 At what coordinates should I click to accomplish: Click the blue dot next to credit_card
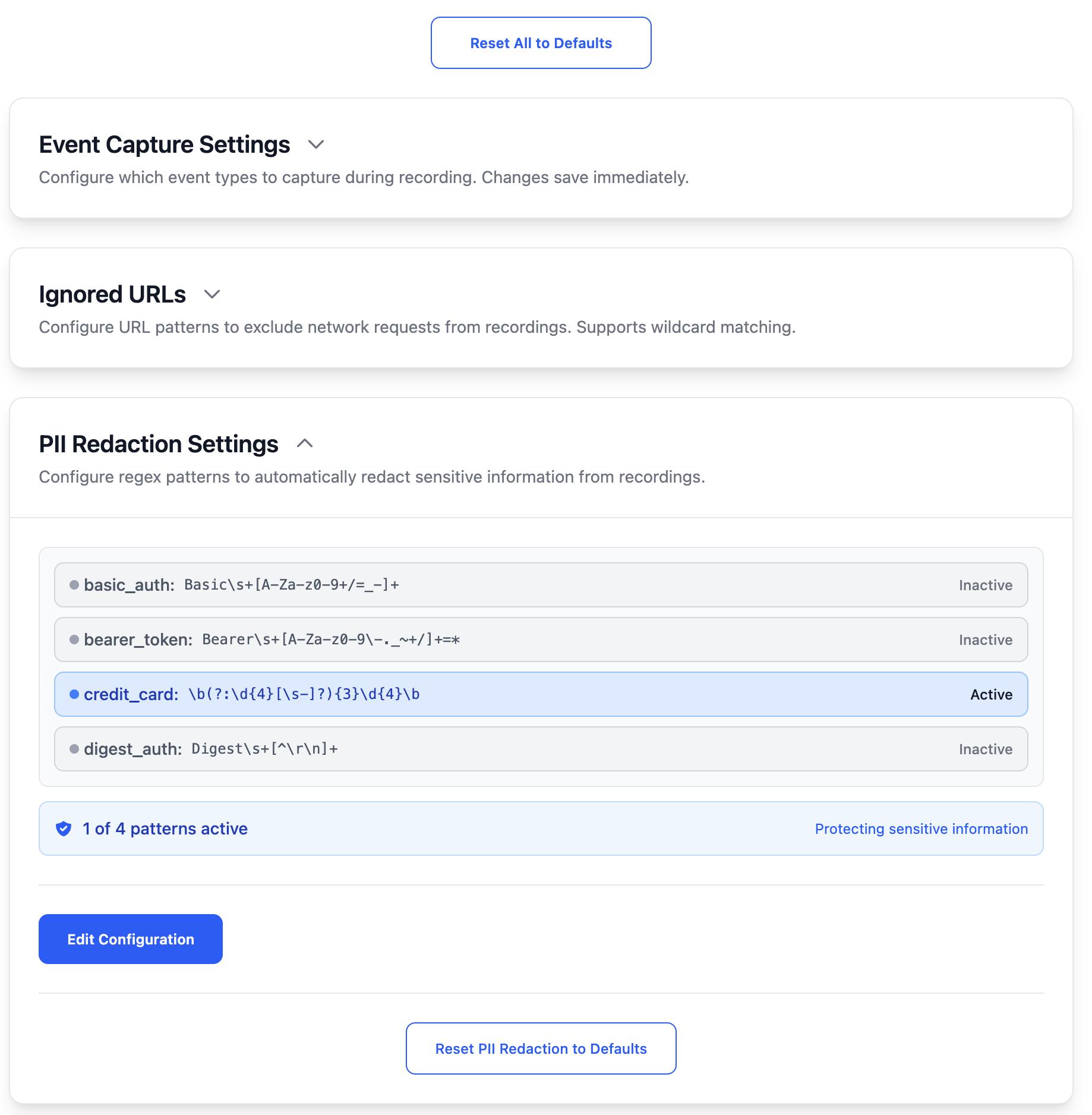point(74,694)
